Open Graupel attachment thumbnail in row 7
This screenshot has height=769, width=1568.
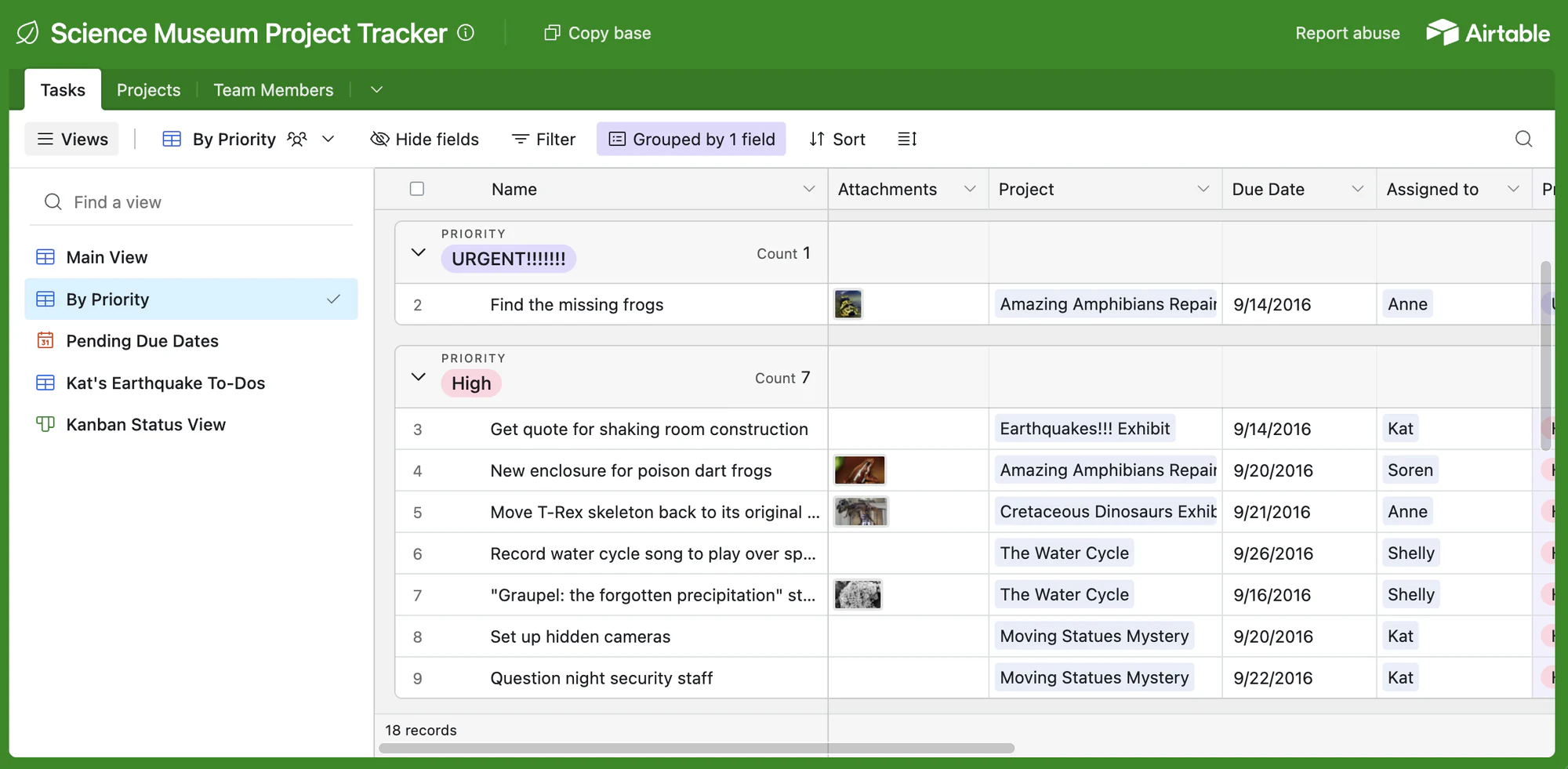pos(858,595)
